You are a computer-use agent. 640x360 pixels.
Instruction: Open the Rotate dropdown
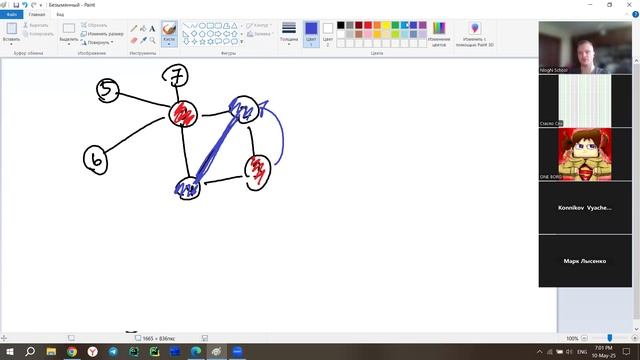(x=97, y=42)
